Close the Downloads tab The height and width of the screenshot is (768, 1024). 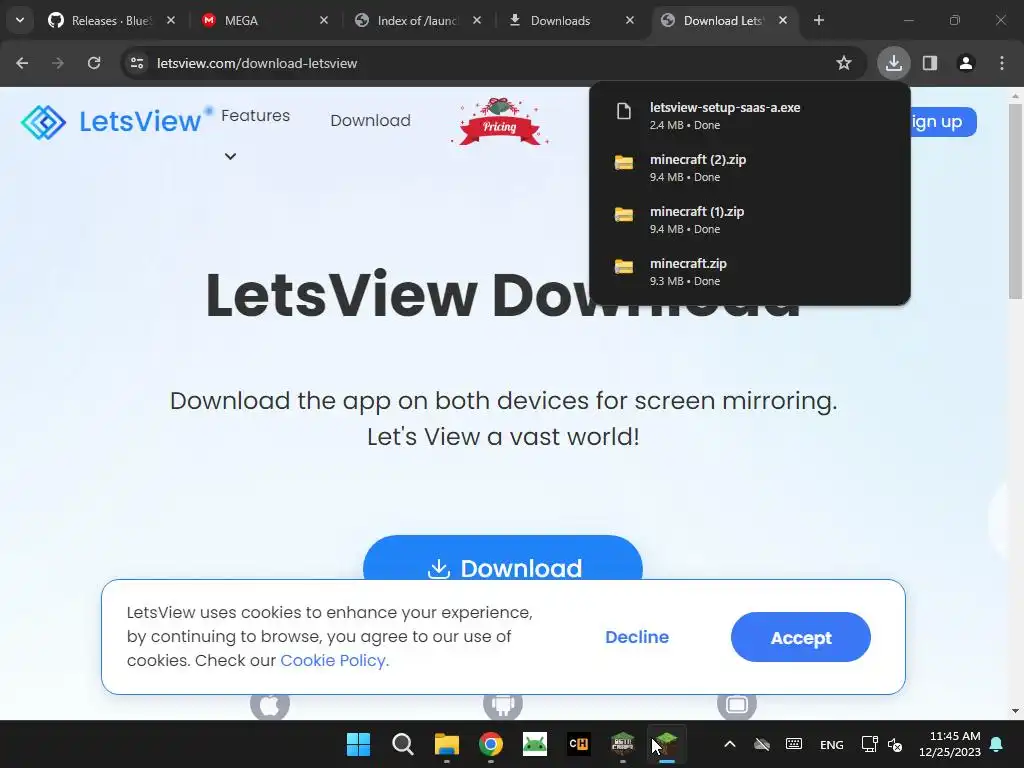[630, 20]
